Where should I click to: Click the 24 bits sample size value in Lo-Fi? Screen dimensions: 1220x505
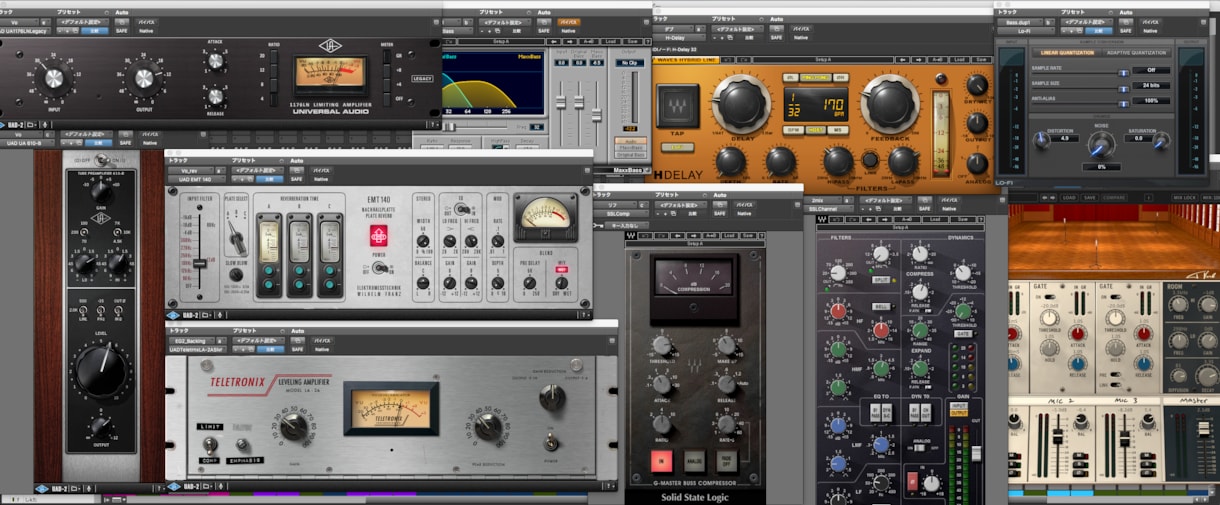coord(1151,85)
